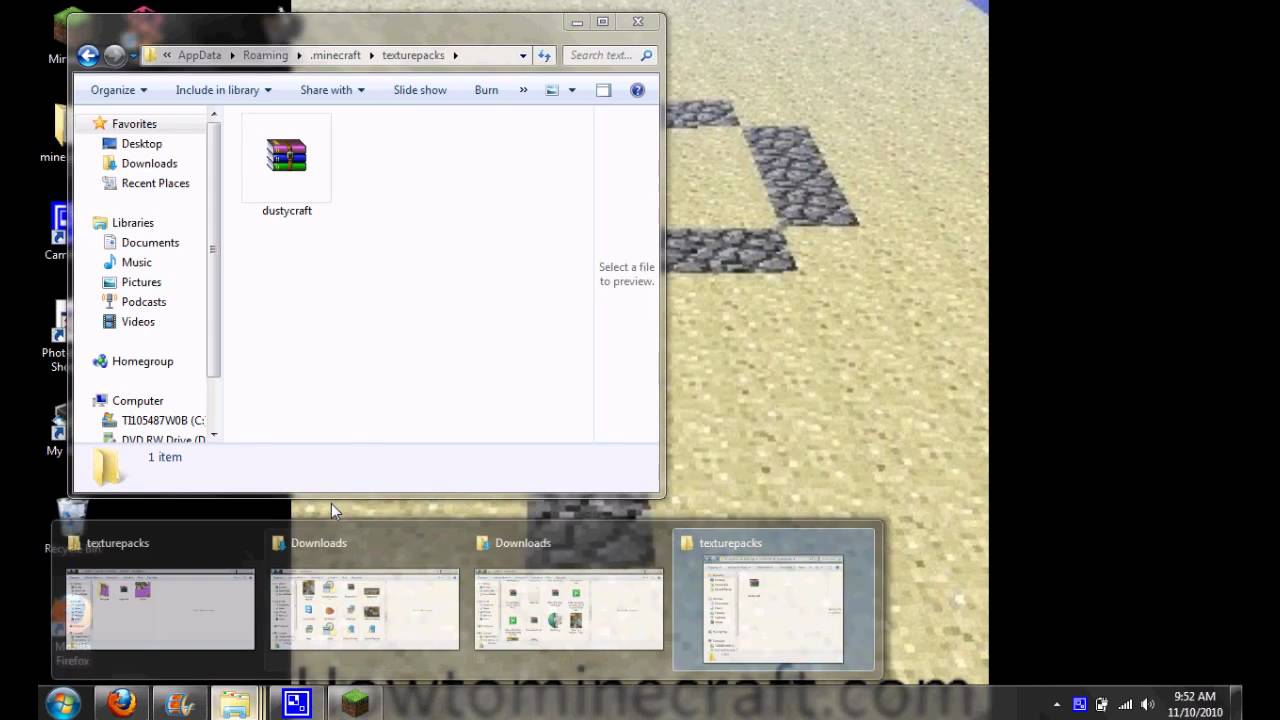
Task: Open Firefox from the taskbar
Action: (121, 703)
